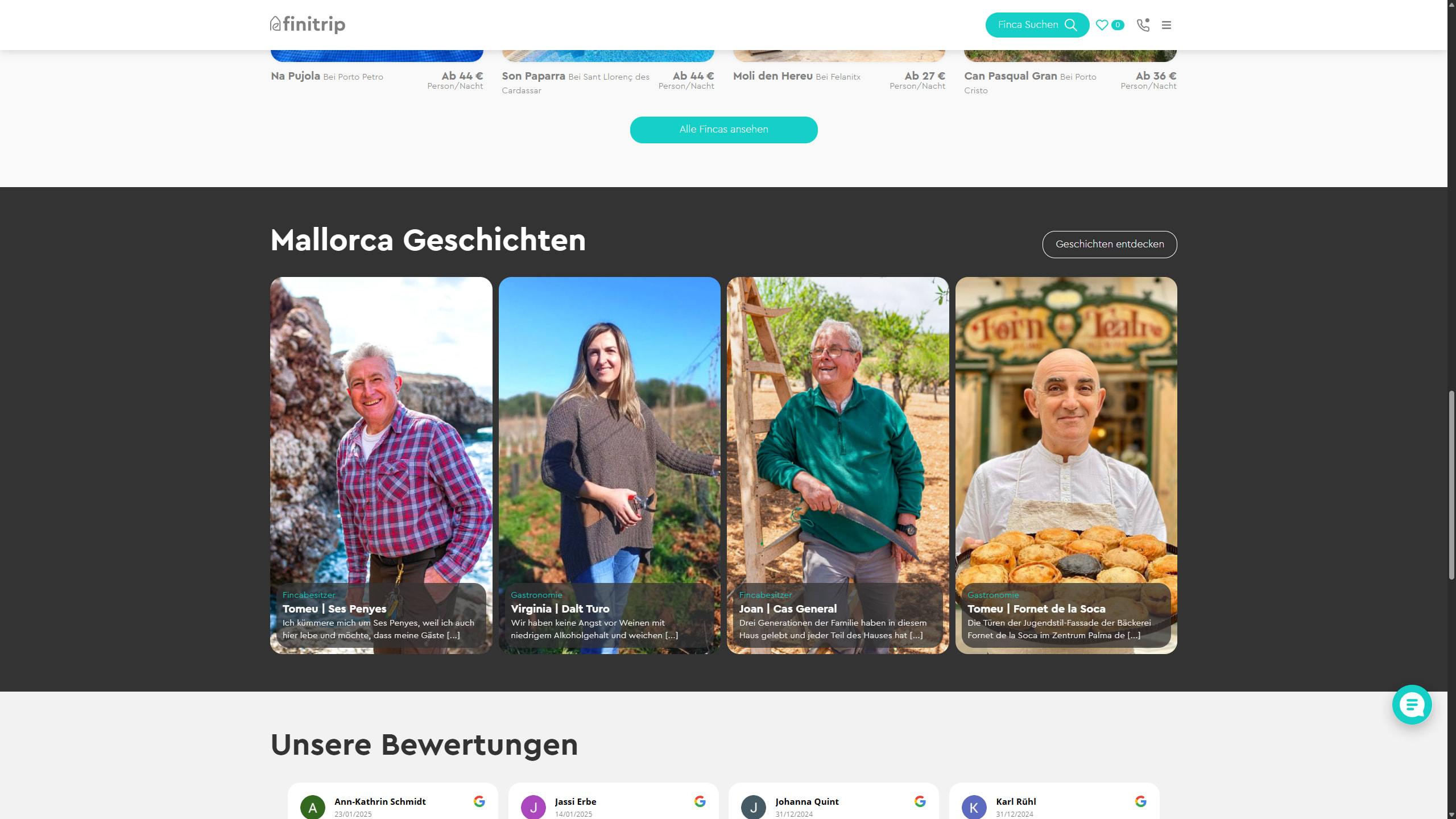The width and height of the screenshot is (1456, 819).
Task: Open the favorites heart icon
Action: (x=1102, y=25)
